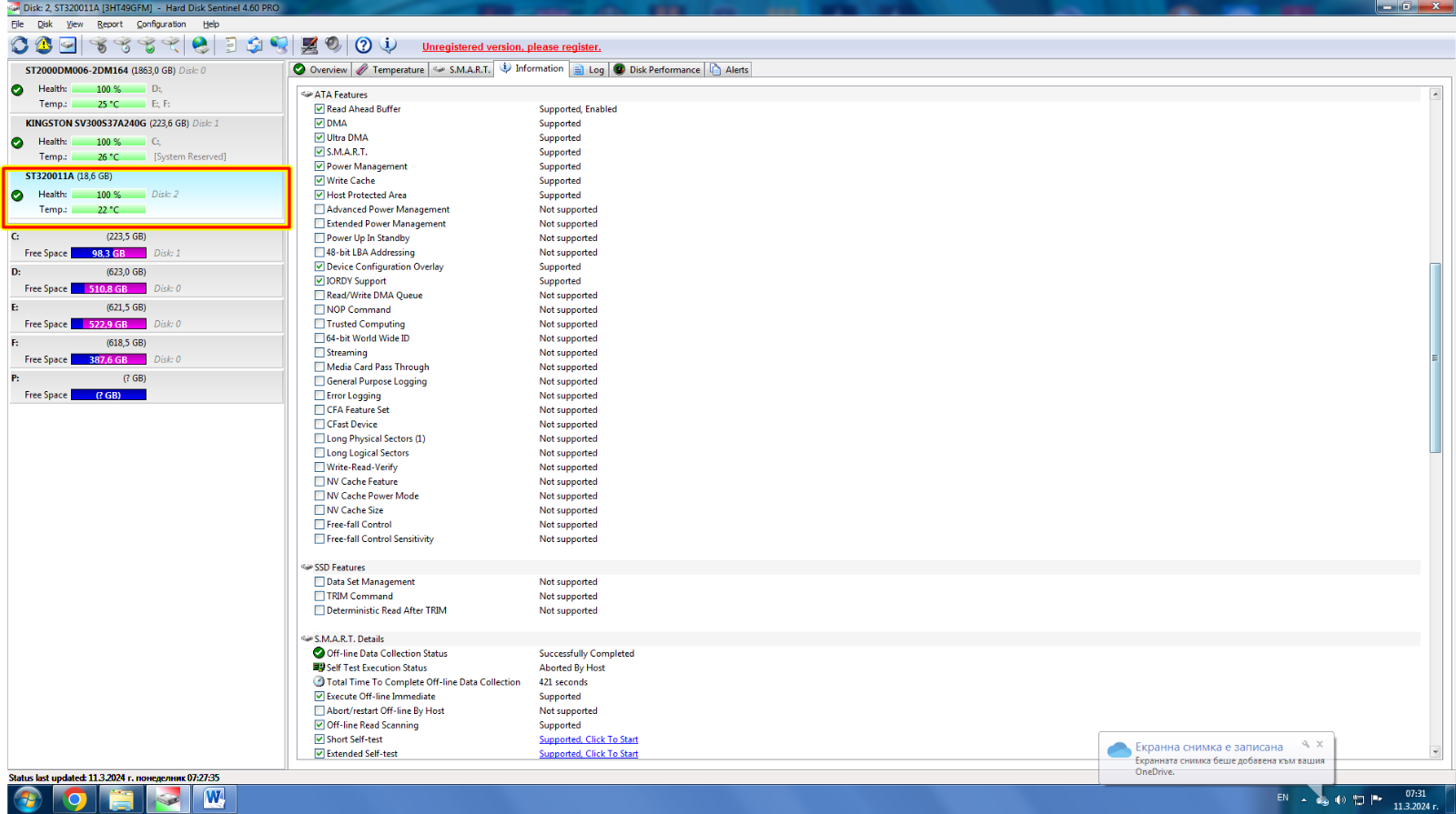
Task: Toggle the Read Ahead Buffer checkbox
Action: click(319, 109)
